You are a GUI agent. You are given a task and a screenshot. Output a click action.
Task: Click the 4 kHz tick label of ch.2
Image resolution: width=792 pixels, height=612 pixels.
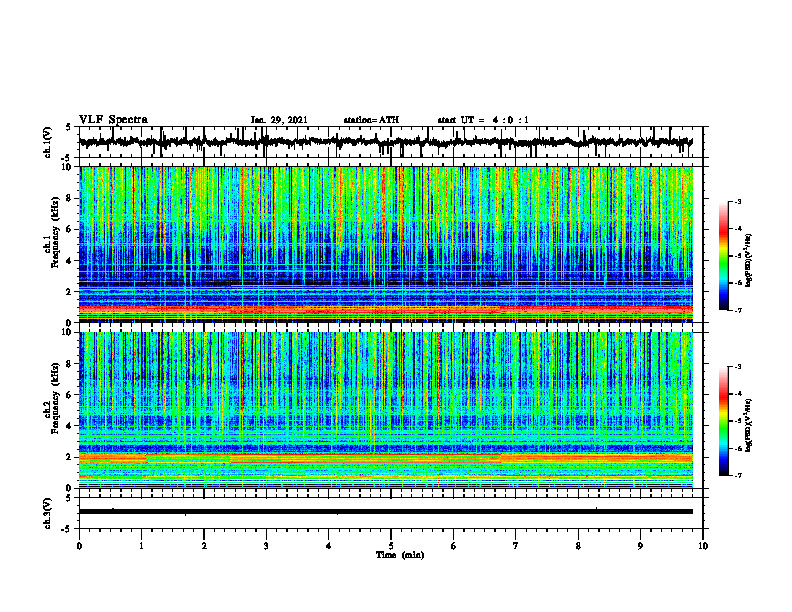71,426
